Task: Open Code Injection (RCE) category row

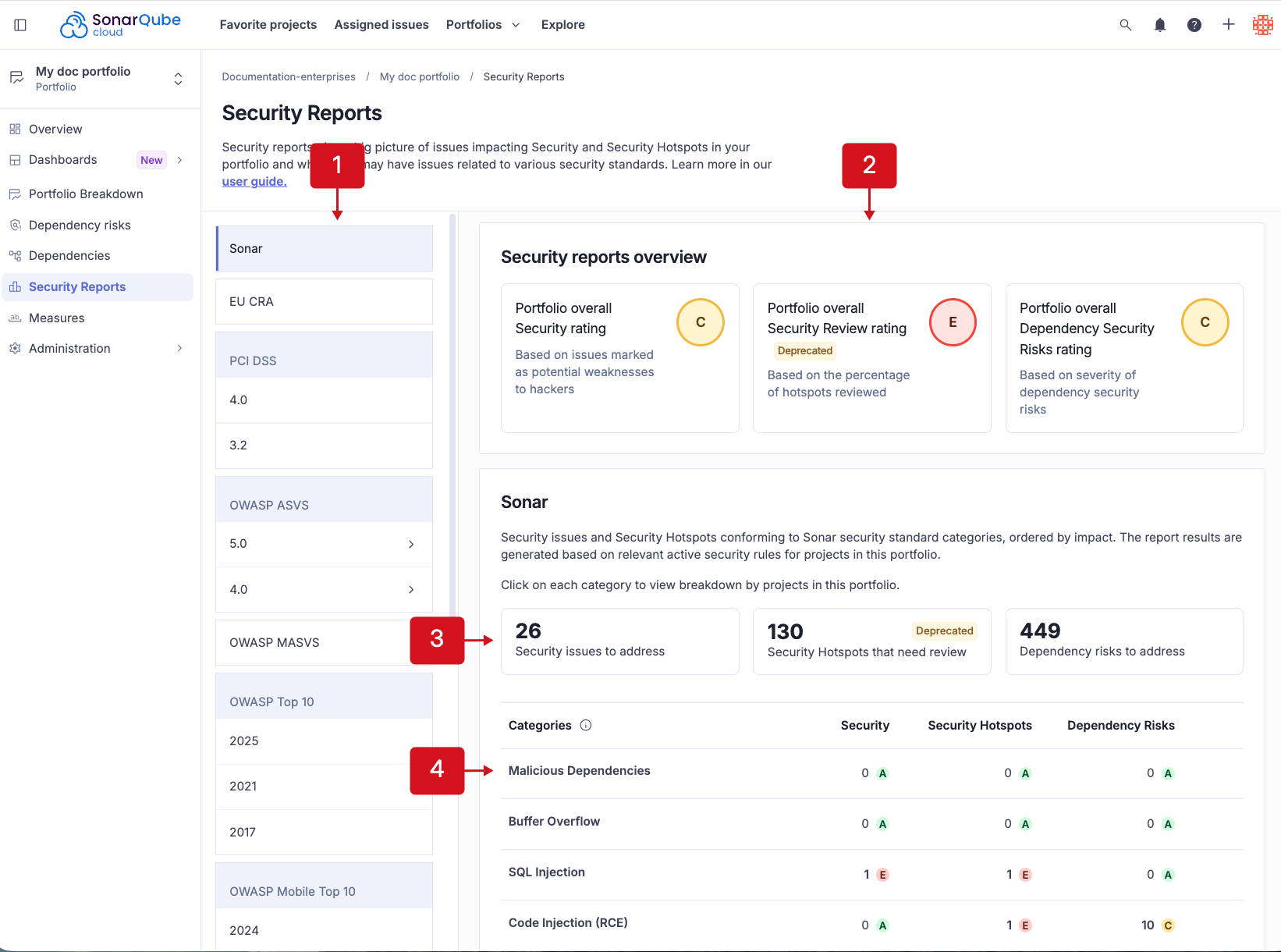Action: 872,925
